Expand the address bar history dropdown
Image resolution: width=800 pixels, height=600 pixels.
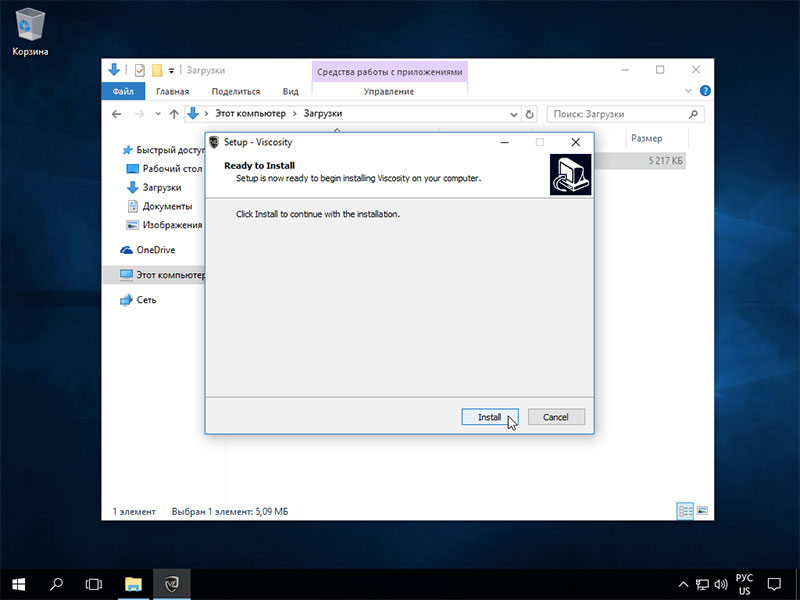tap(514, 114)
